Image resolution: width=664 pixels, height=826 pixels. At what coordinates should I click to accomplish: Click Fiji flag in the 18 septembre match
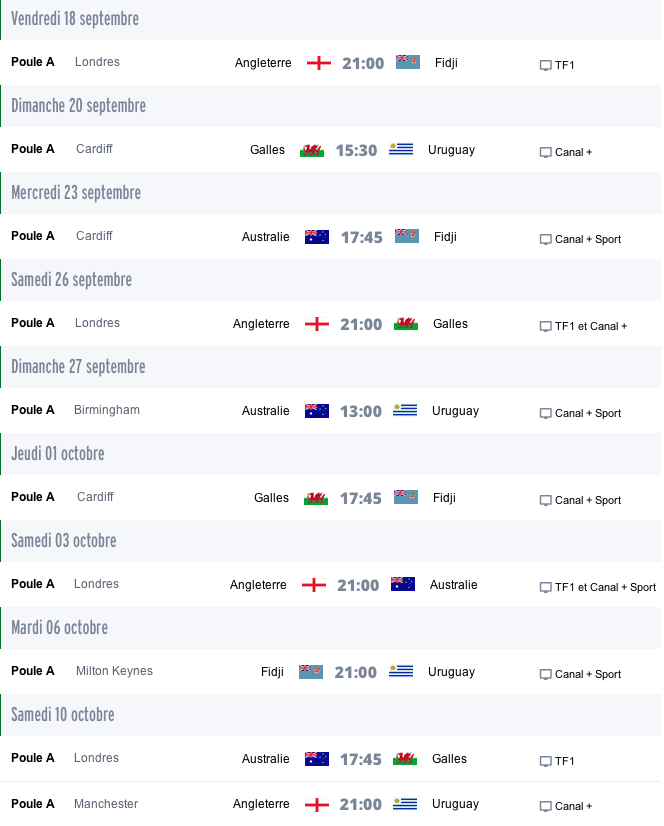tap(408, 63)
